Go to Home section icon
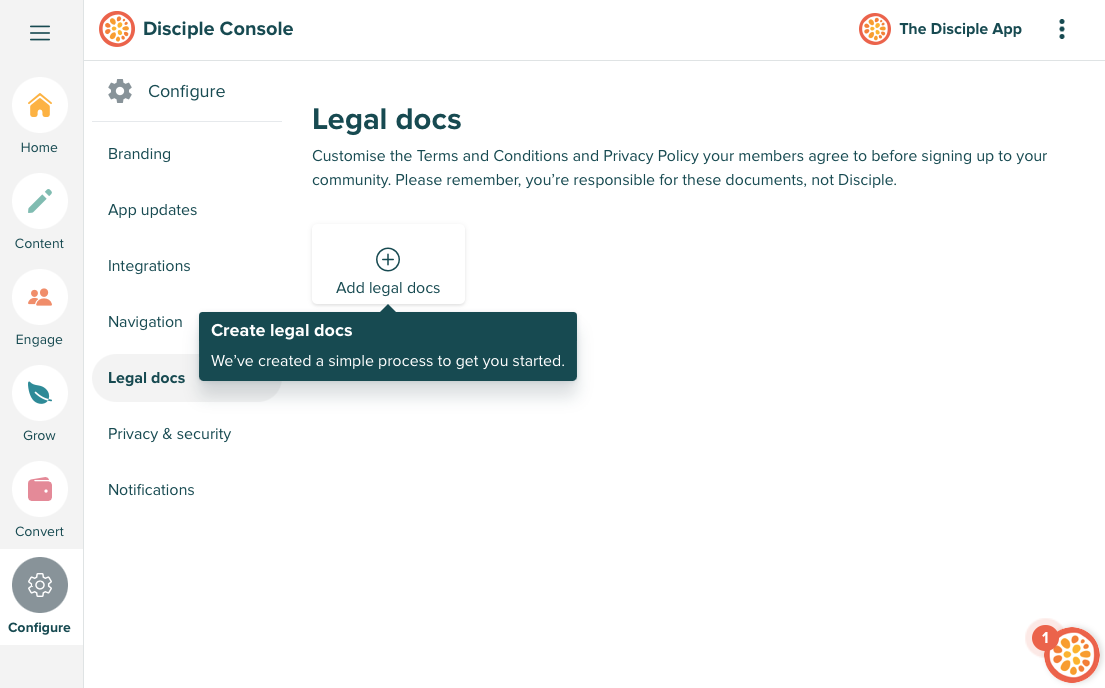The image size is (1105, 688). [40, 105]
